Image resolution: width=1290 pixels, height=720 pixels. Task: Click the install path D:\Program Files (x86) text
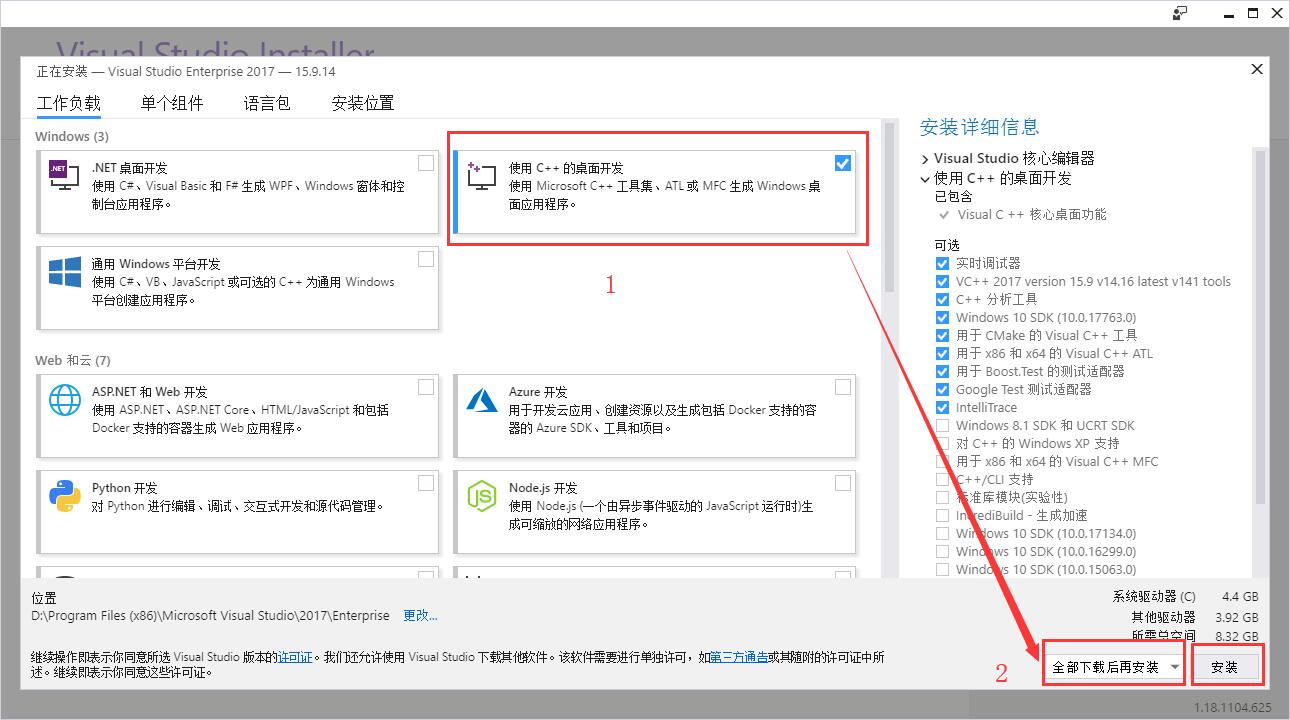(x=212, y=615)
